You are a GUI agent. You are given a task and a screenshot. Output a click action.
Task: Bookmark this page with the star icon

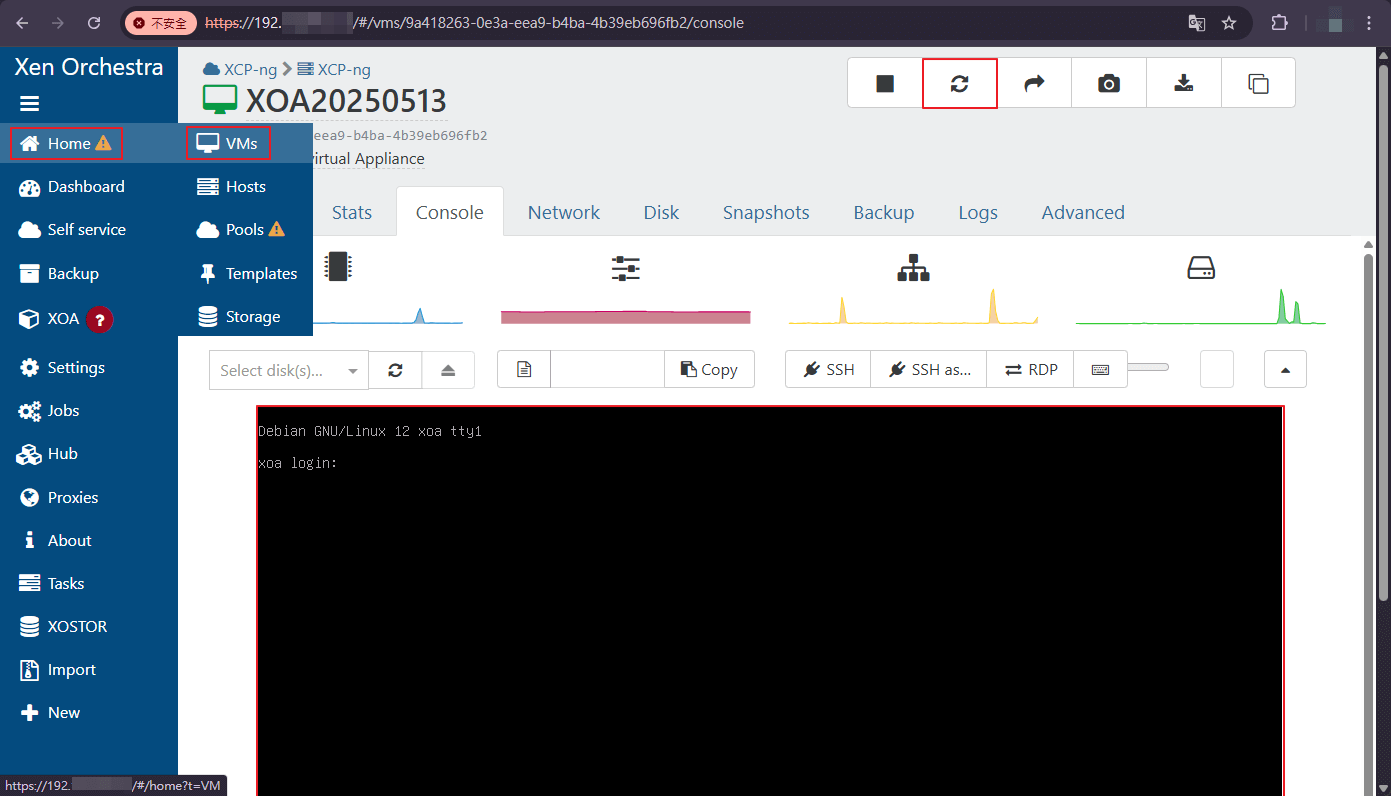coord(1229,23)
